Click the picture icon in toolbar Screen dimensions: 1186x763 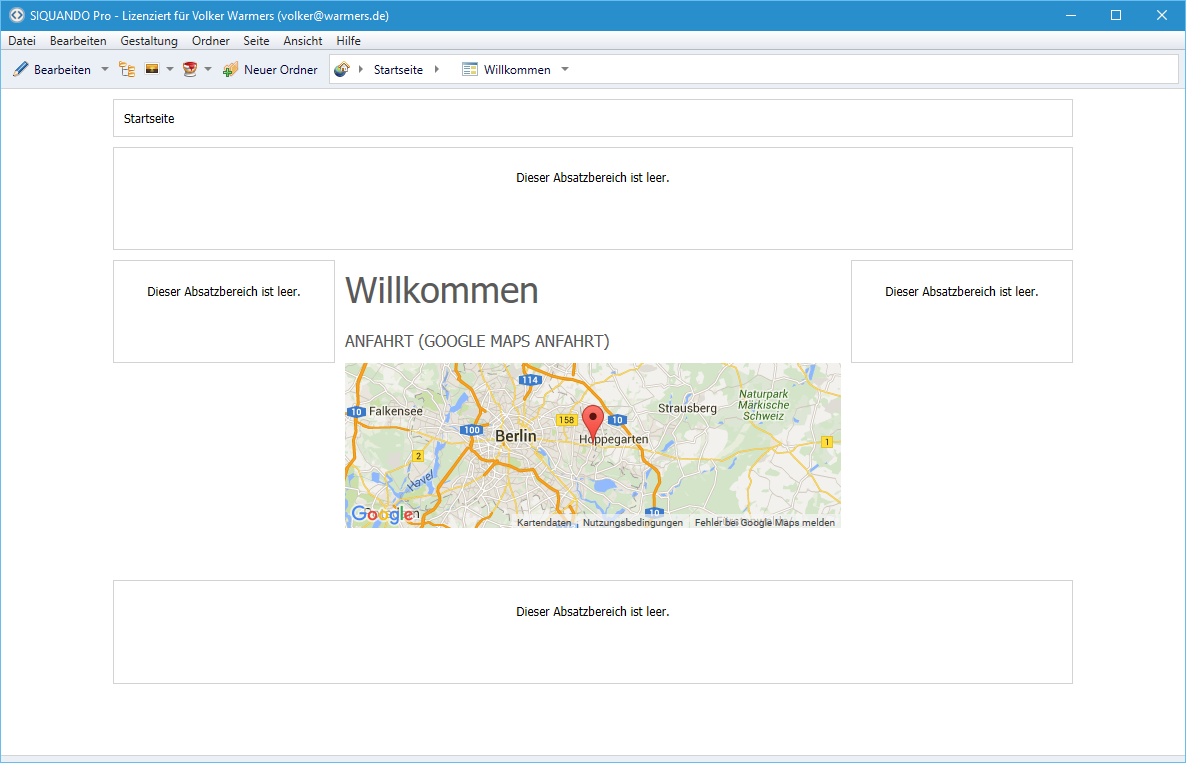point(152,70)
